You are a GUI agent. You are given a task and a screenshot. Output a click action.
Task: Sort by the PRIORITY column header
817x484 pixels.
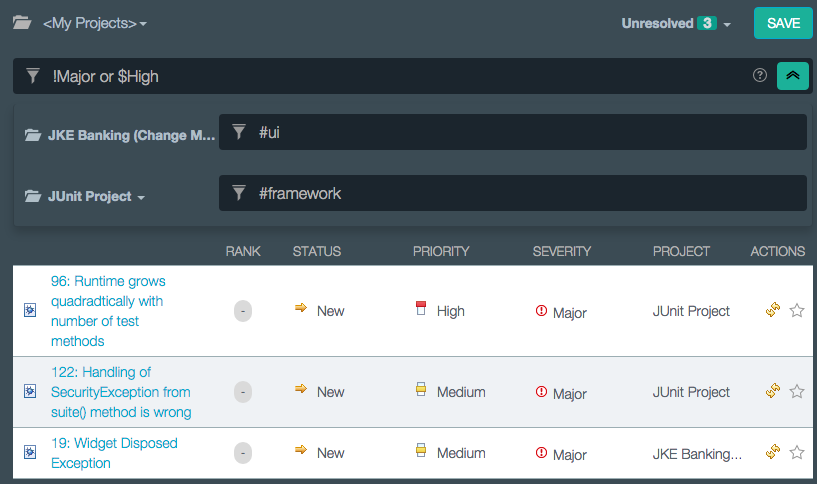(x=441, y=251)
